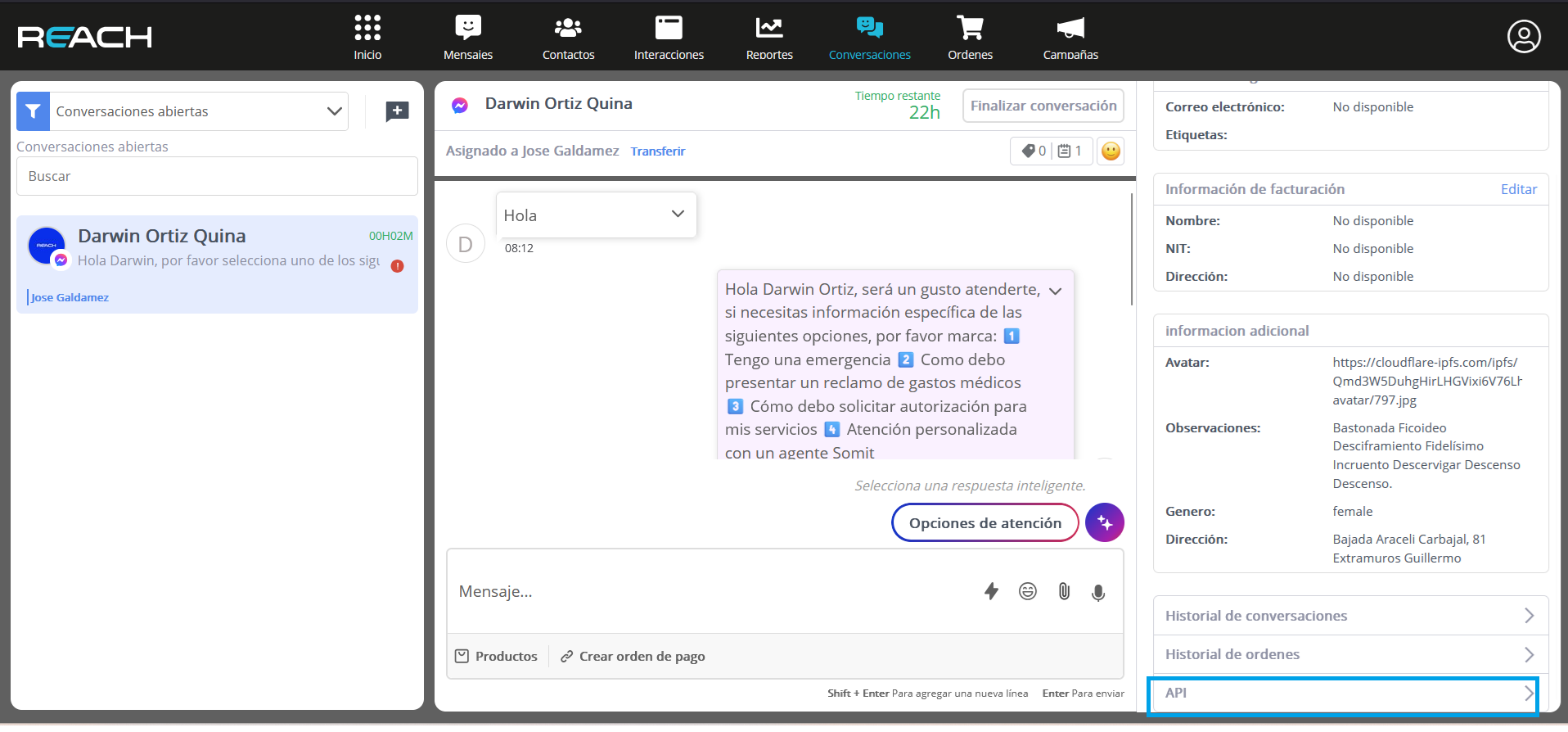Click 'Selecciona una respuesta inteligente.' hint
This screenshot has width=1568, height=732.
pyautogui.click(x=970, y=486)
